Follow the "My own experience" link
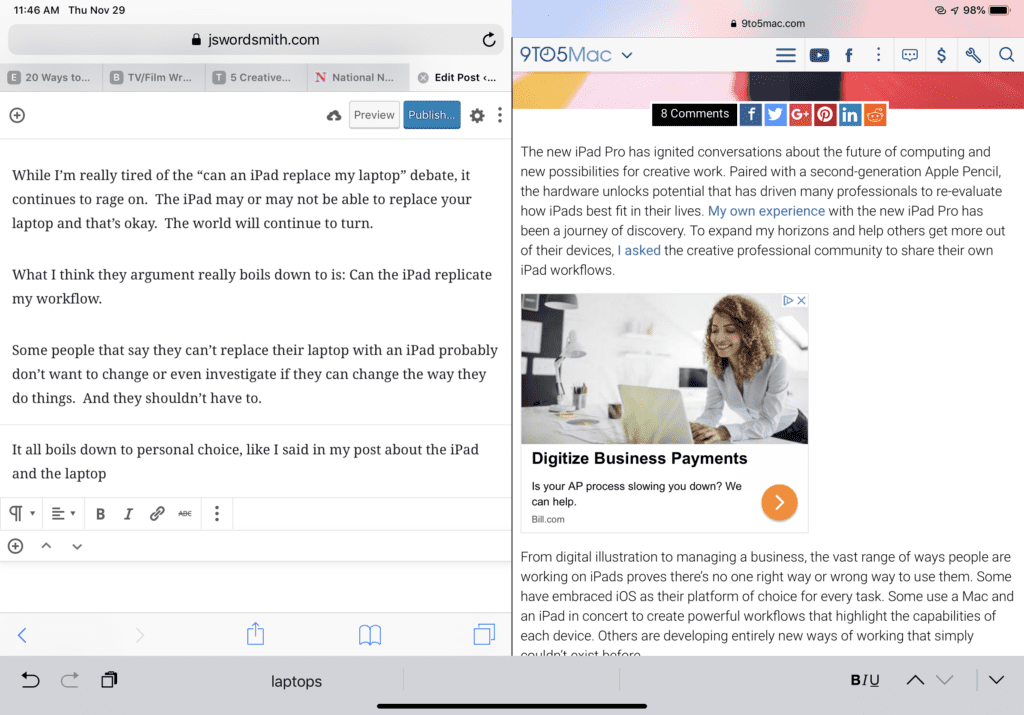 coord(766,211)
